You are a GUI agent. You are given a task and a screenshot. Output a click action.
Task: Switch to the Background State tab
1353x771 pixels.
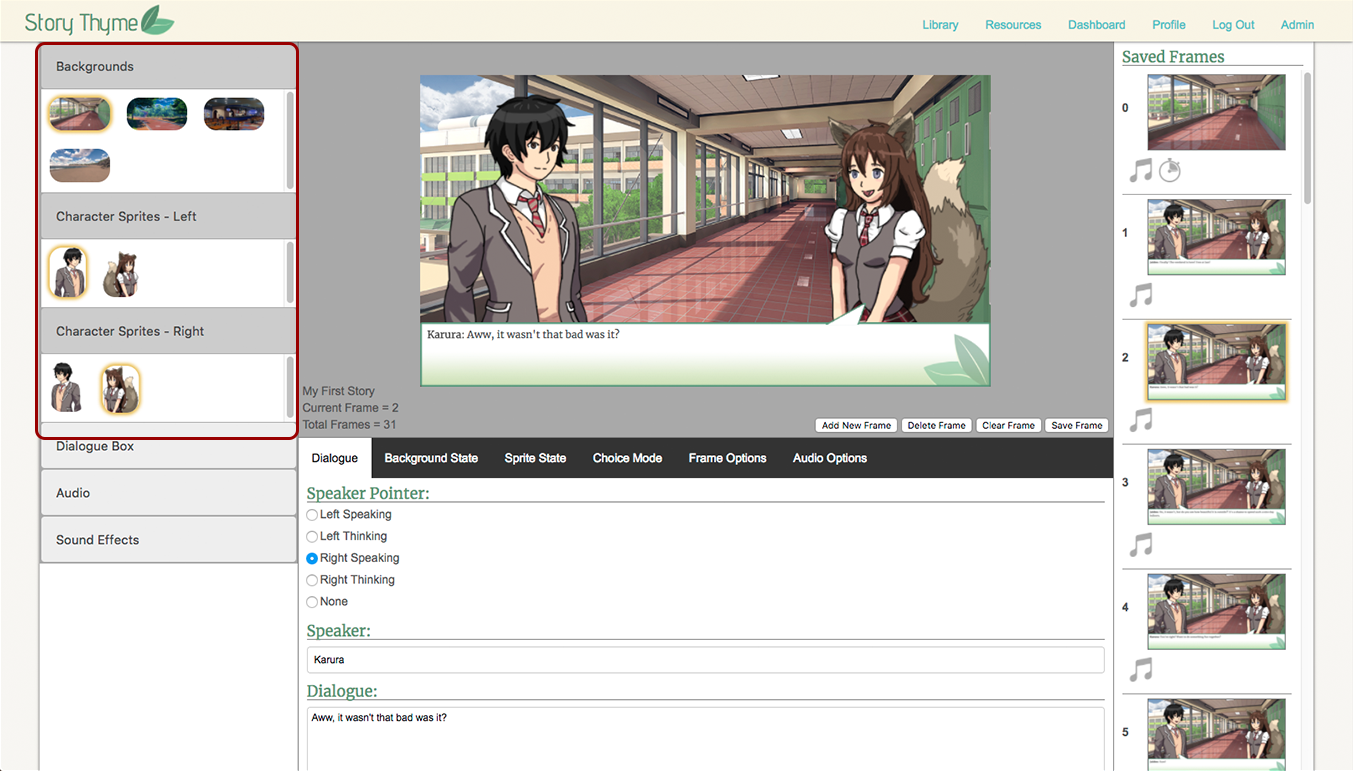[431, 458]
